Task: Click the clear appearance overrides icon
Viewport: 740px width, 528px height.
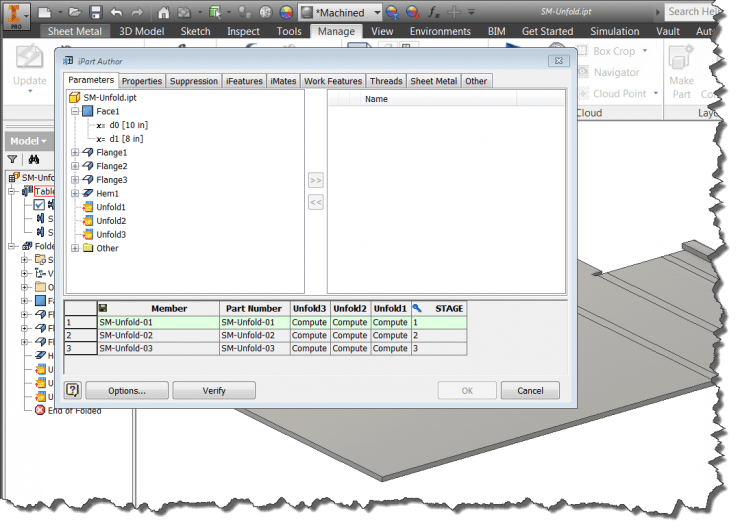Action: click(x=412, y=12)
